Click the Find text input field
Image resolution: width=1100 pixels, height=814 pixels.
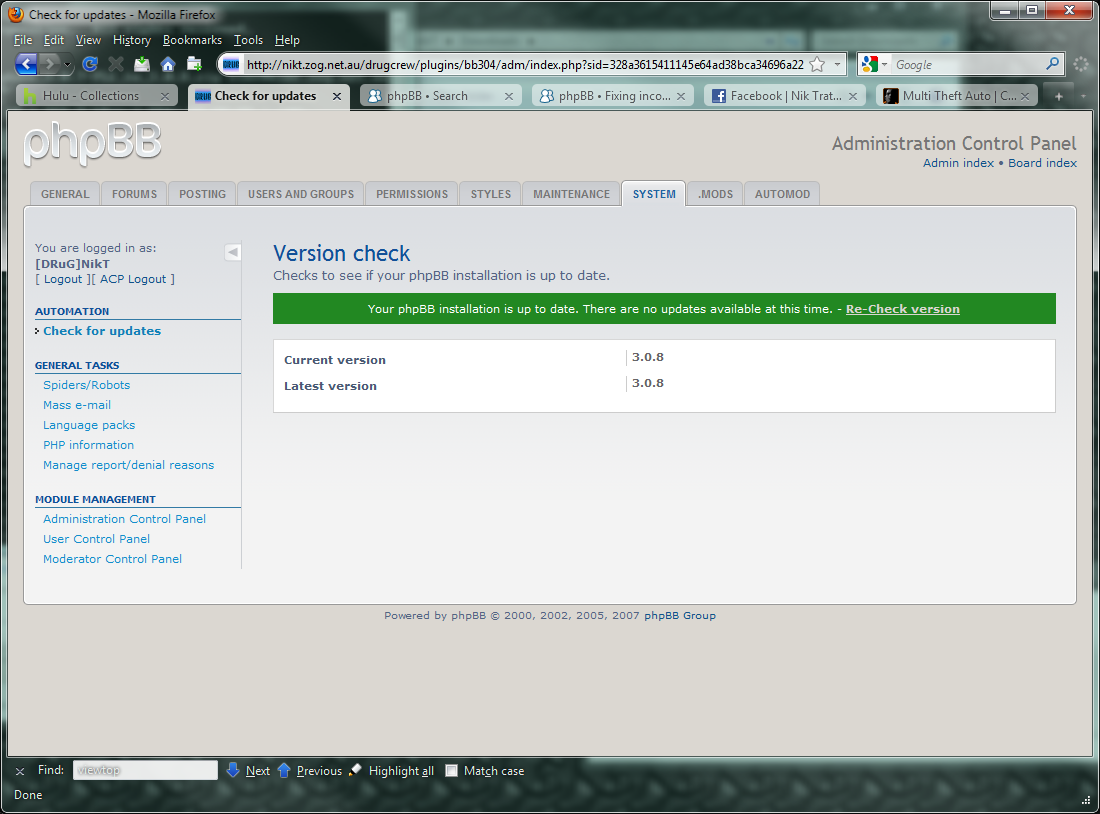(x=145, y=771)
